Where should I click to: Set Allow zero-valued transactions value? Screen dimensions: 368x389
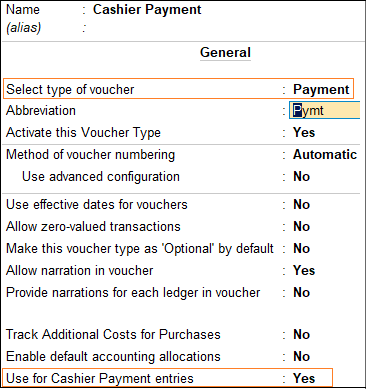[x=301, y=226]
